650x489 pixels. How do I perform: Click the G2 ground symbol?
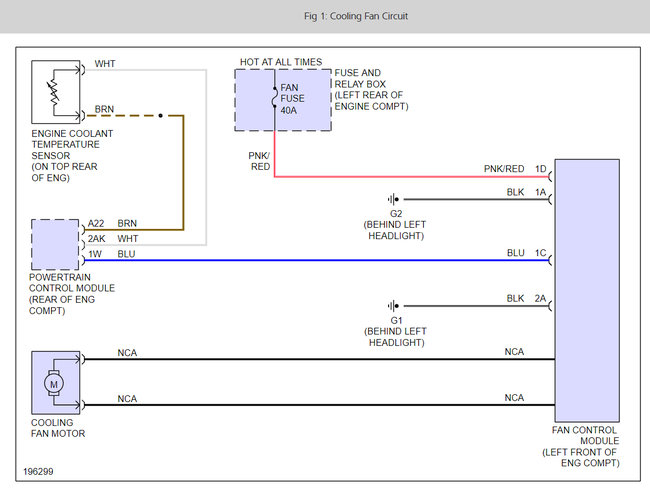(x=393, y=199)
